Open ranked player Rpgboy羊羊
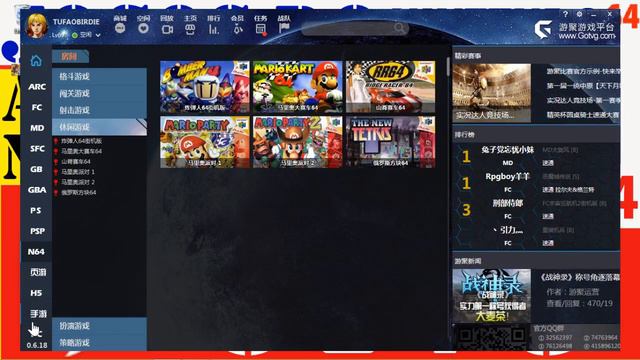This screenshot has width=640, height=360. tap(507, 176)
